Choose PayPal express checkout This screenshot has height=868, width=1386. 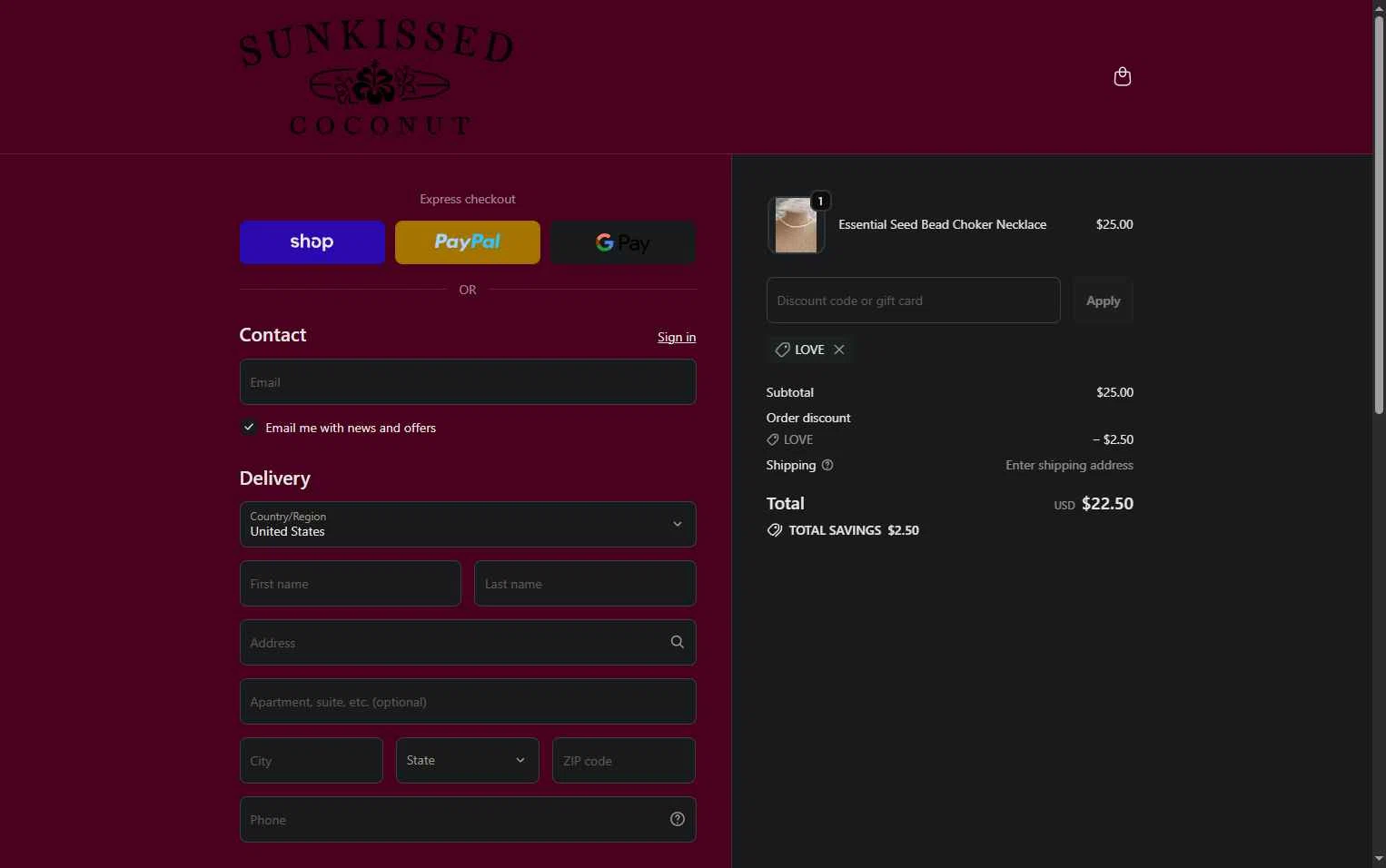(x=467, y=242)
